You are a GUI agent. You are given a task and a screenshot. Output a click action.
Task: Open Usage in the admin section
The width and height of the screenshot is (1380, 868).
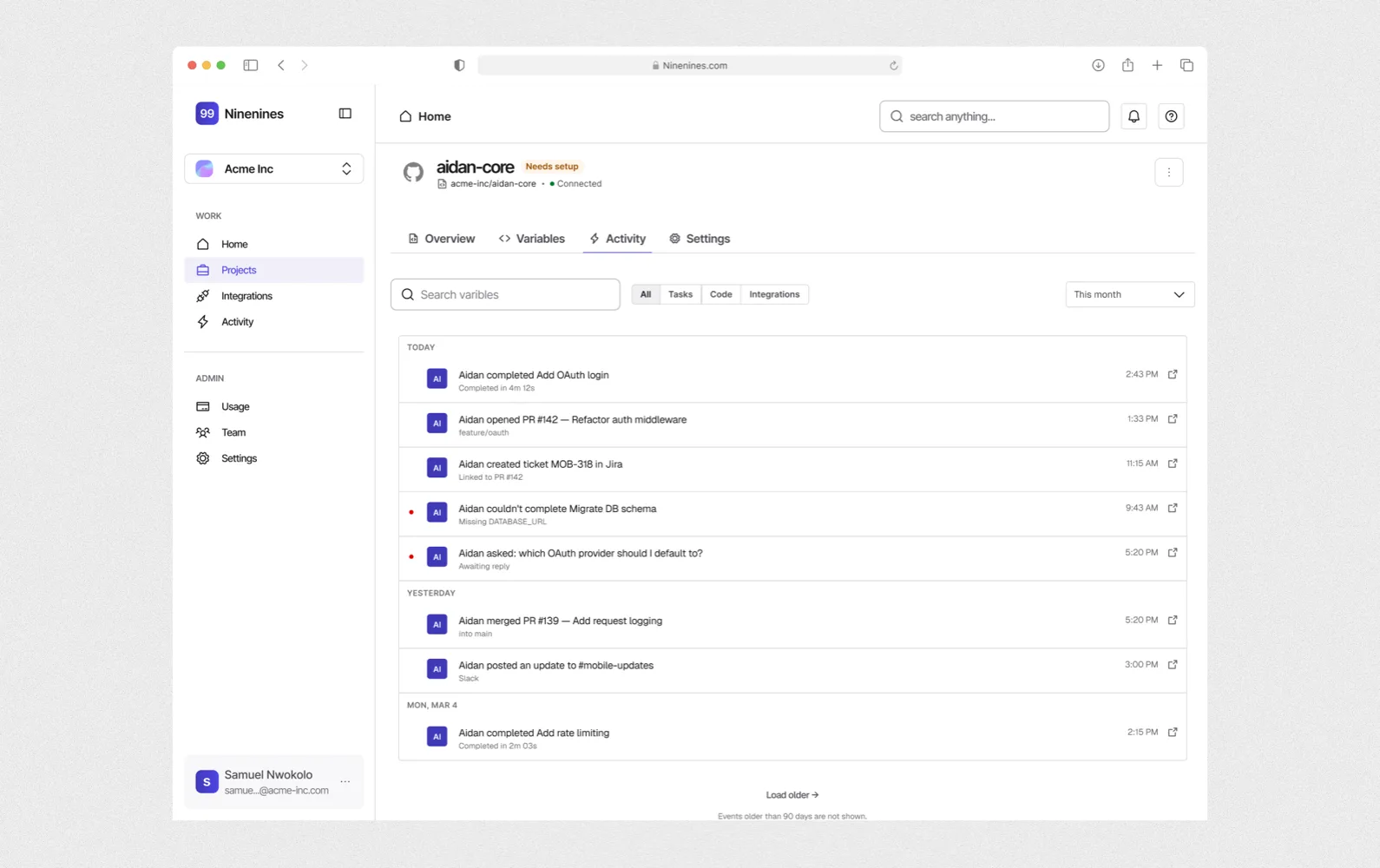[273, 406]
